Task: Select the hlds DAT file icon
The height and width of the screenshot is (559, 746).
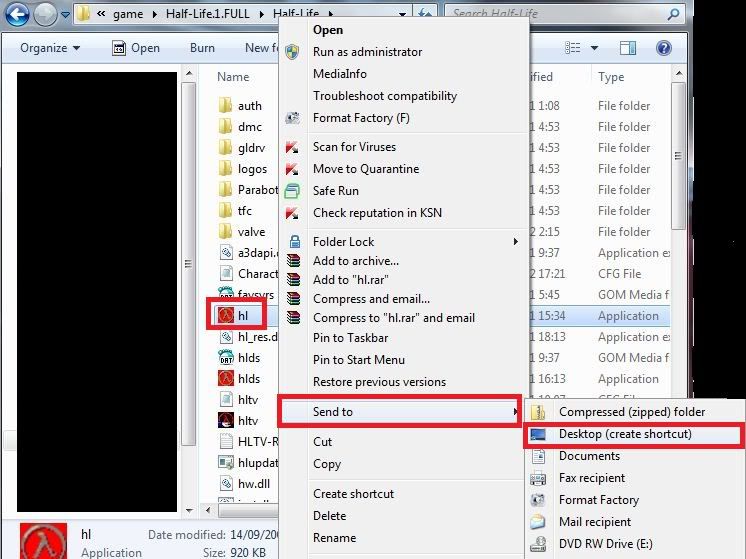Action: click(226, 357)
